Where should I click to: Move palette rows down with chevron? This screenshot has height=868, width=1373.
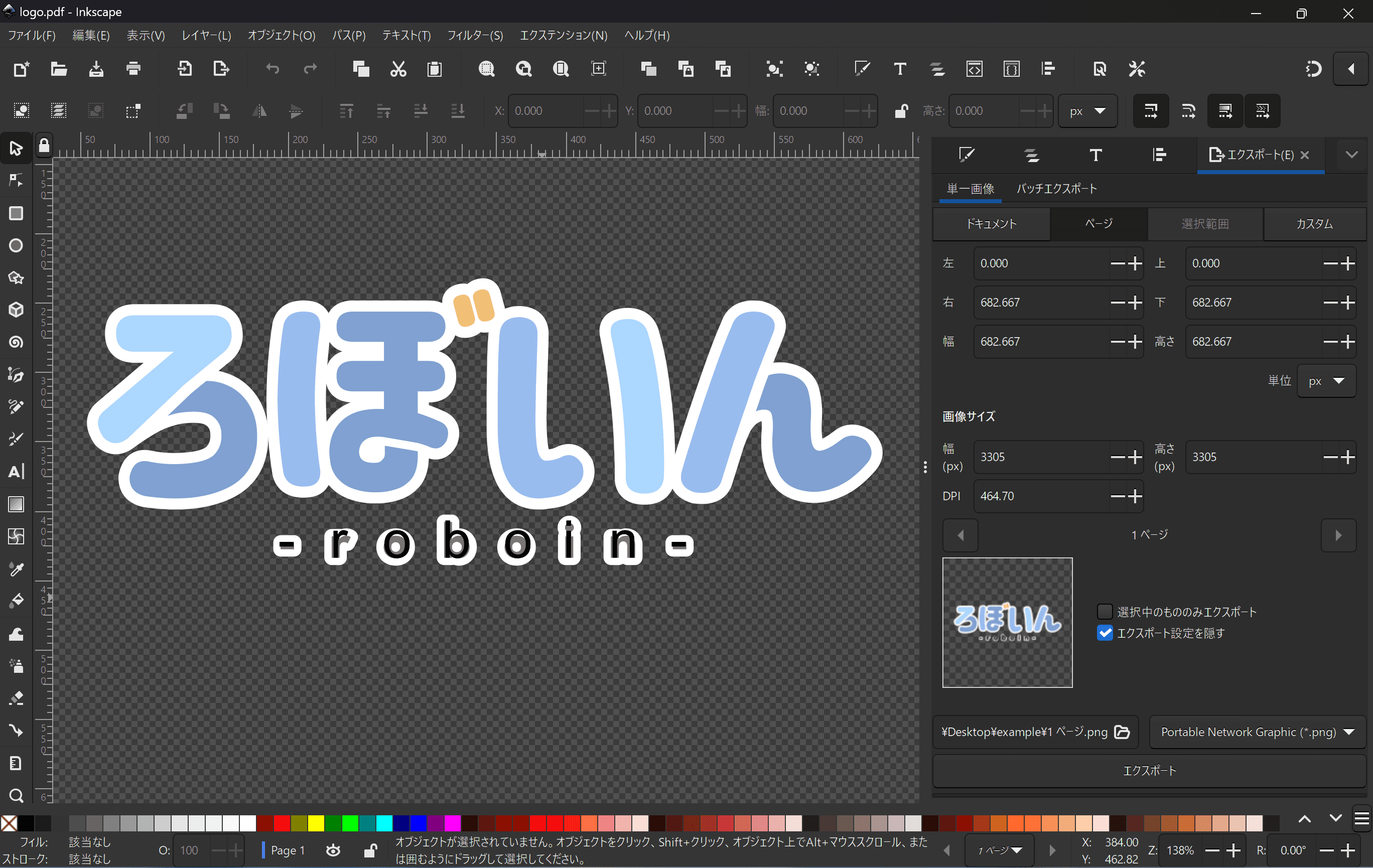click(x=1335, y=819)
